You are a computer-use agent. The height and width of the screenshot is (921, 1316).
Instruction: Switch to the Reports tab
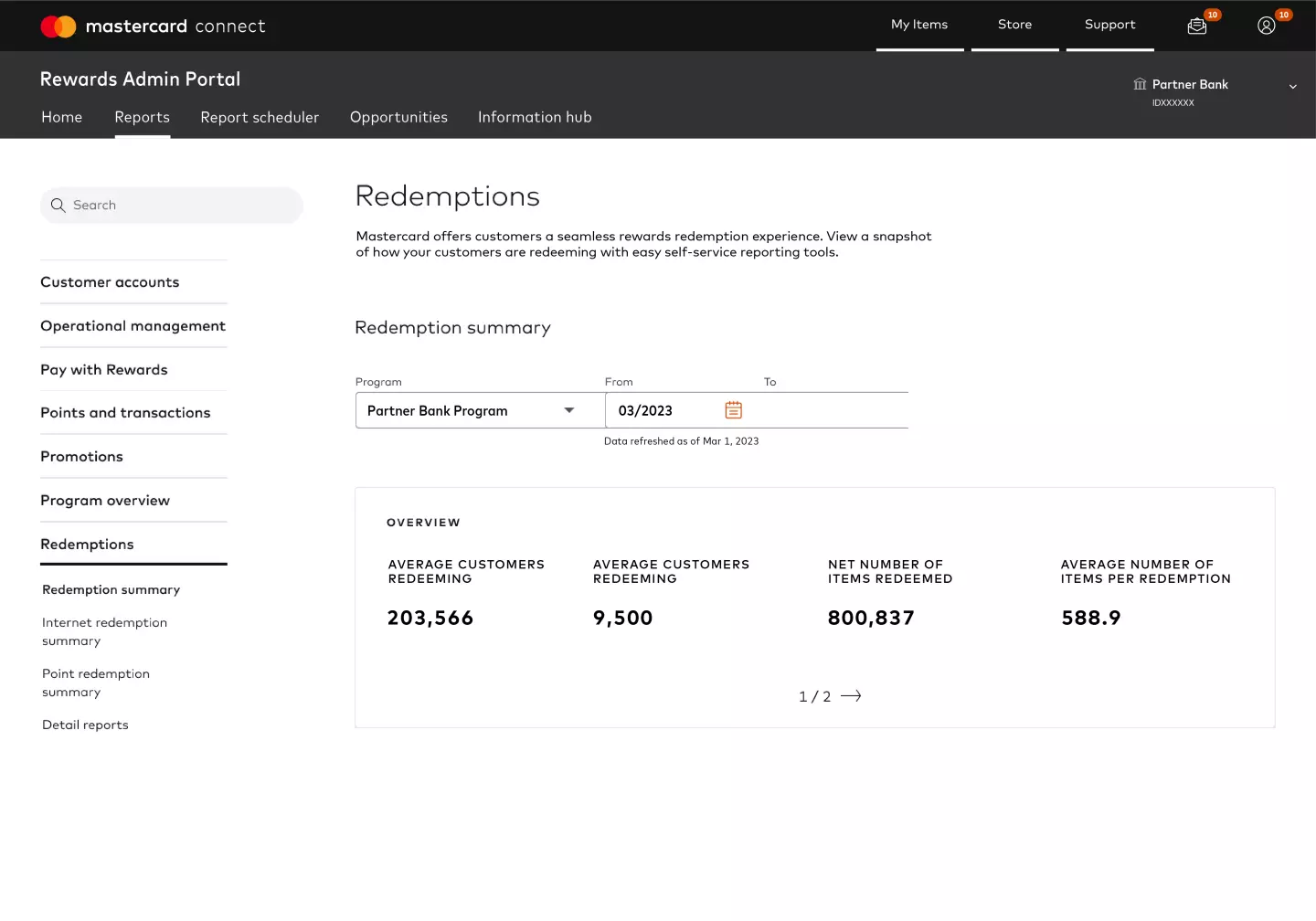143,117
